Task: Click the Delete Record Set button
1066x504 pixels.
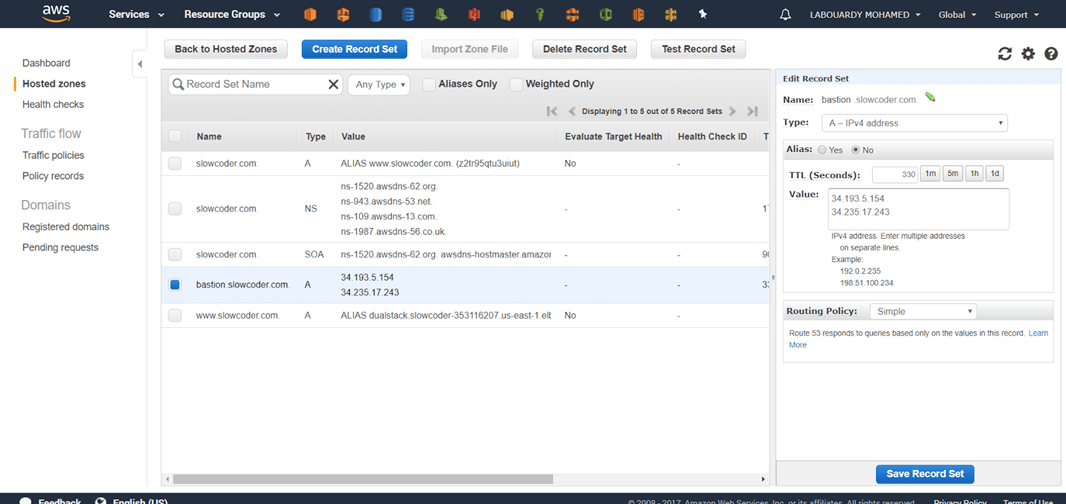Action: [x=585, y=49]
